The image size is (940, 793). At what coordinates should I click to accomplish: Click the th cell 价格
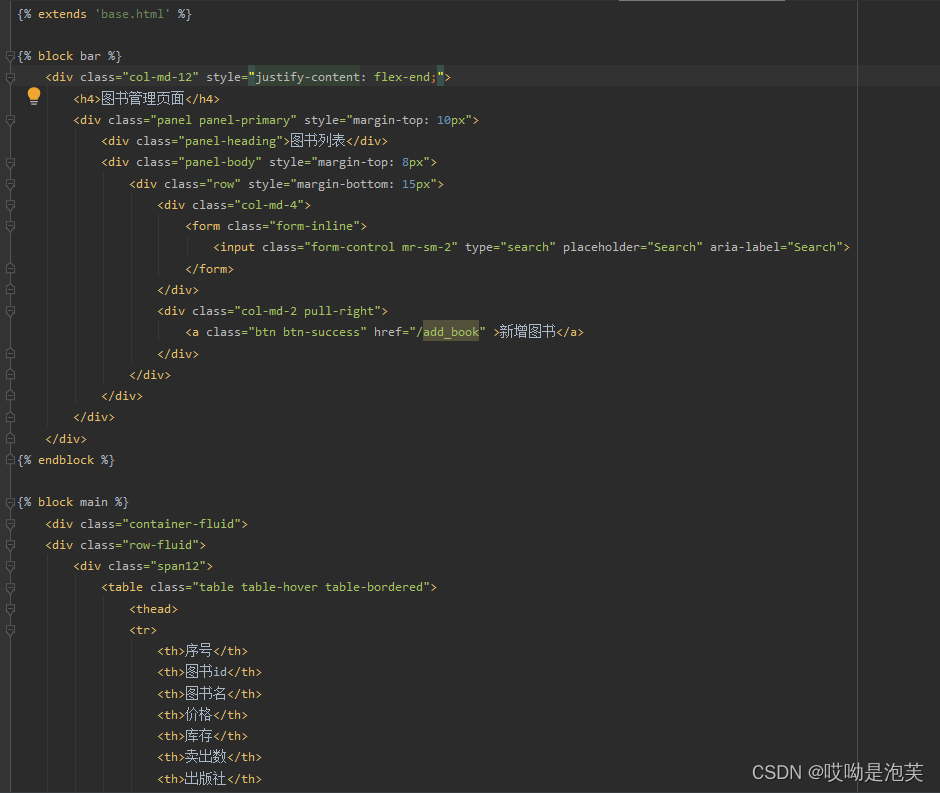[x=198, y=714]
